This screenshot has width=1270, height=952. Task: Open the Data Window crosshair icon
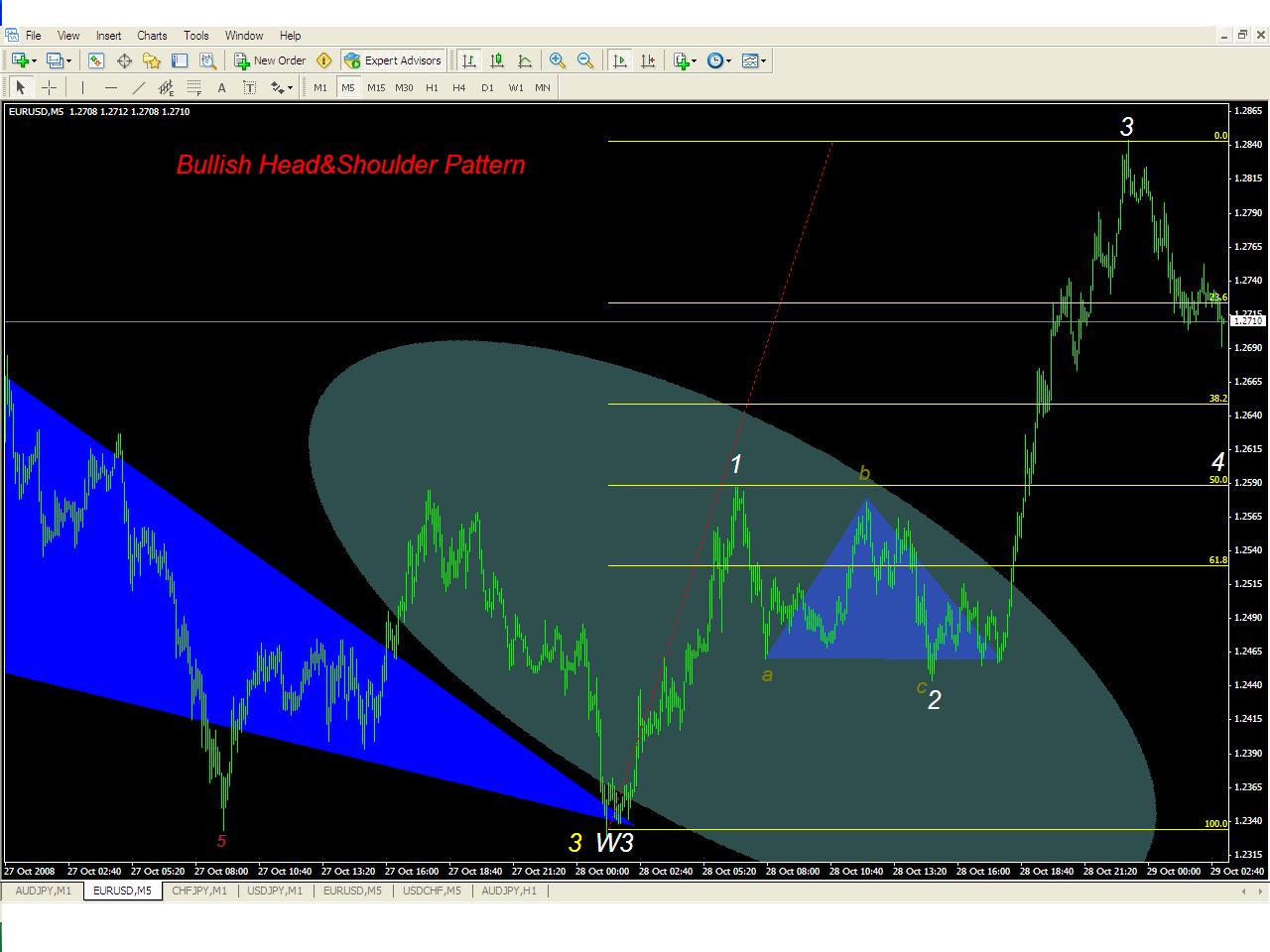(124, 60)
